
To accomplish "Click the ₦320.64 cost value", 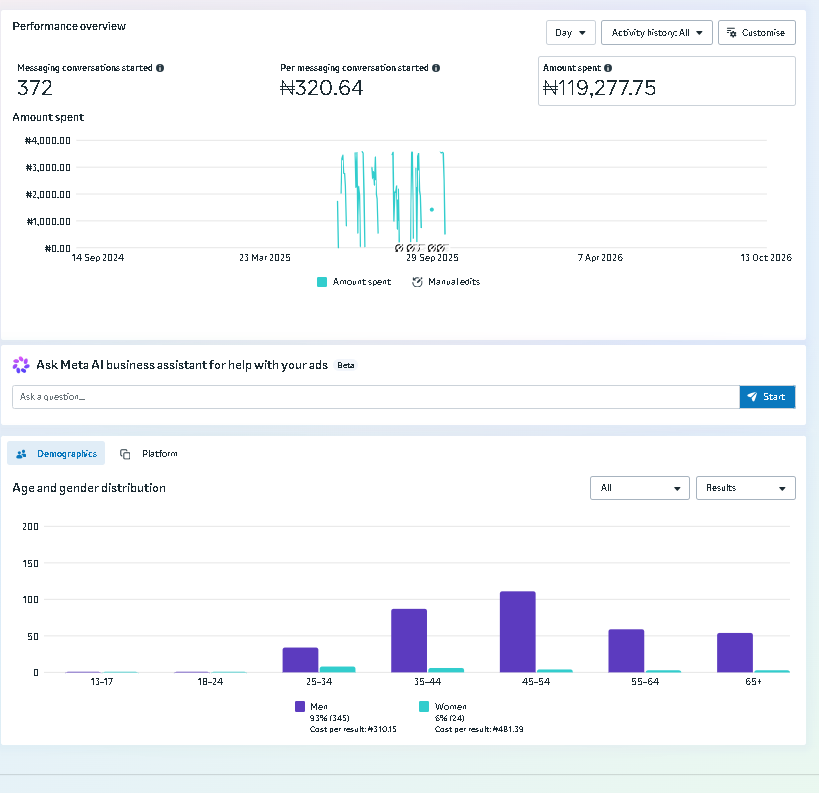I will [x=321, y=88].
